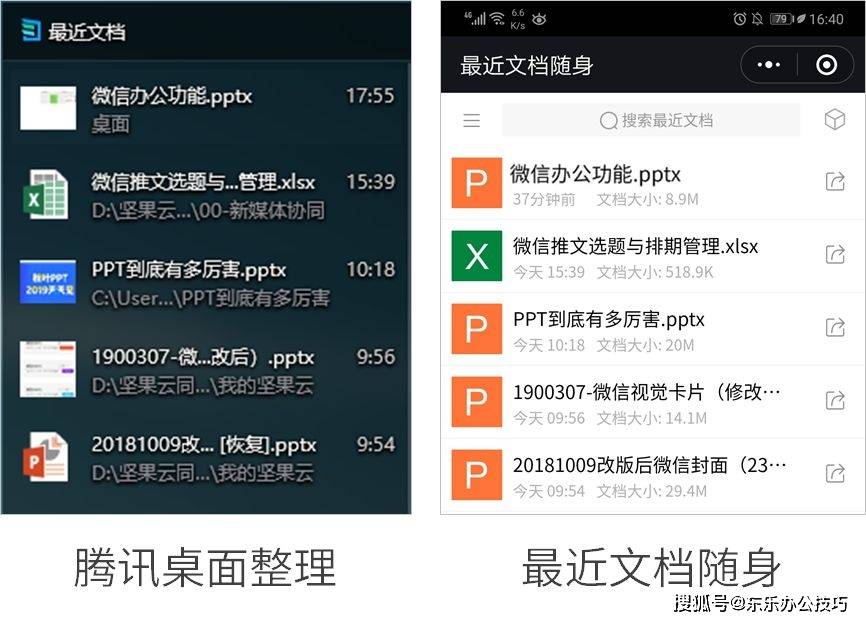Screen dimensions: 866x622
Task: Select 微信办公功能.pptx file name in desktop panel
Action: point(172,96)
